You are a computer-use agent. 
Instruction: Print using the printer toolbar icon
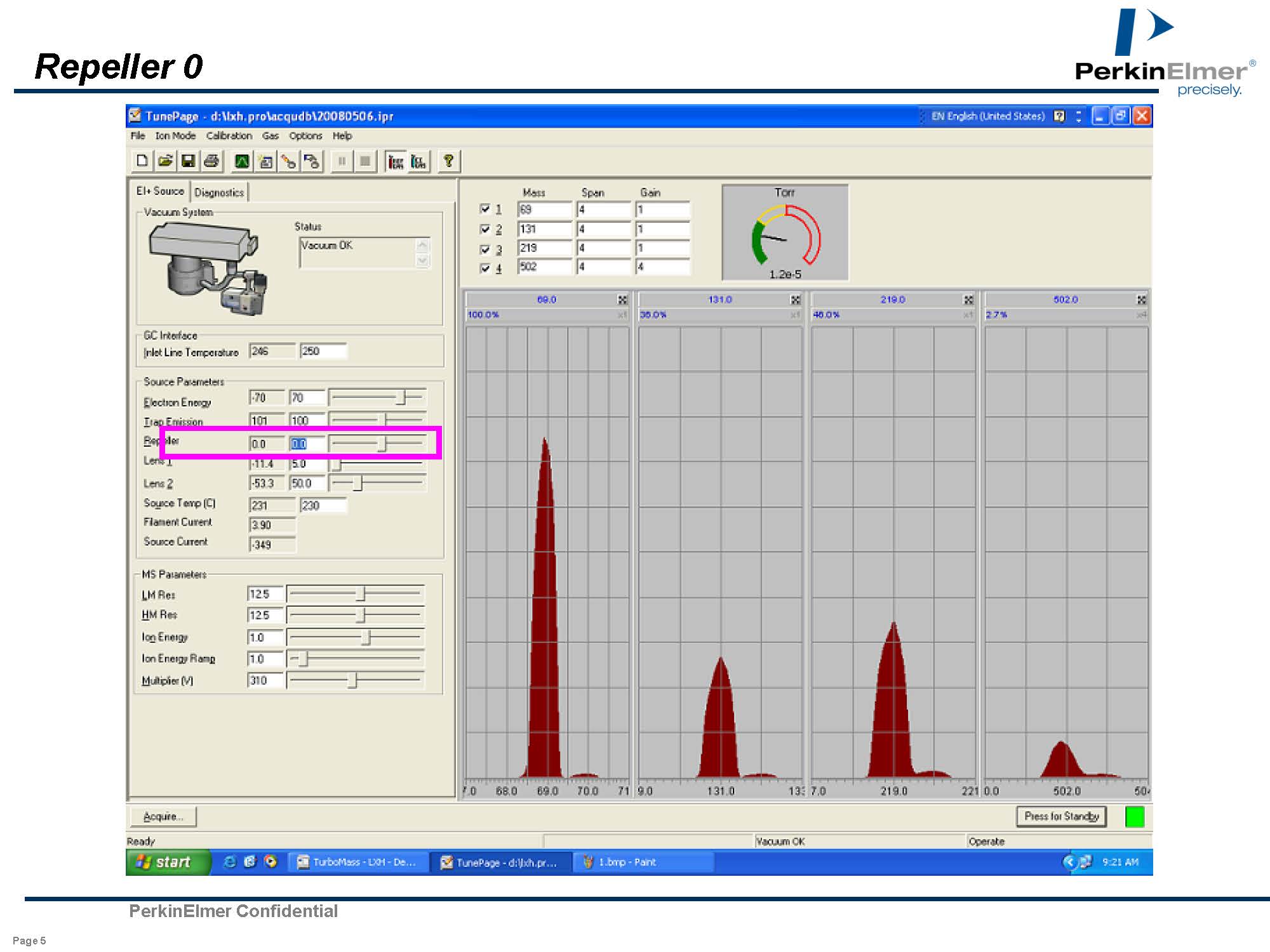211,161
